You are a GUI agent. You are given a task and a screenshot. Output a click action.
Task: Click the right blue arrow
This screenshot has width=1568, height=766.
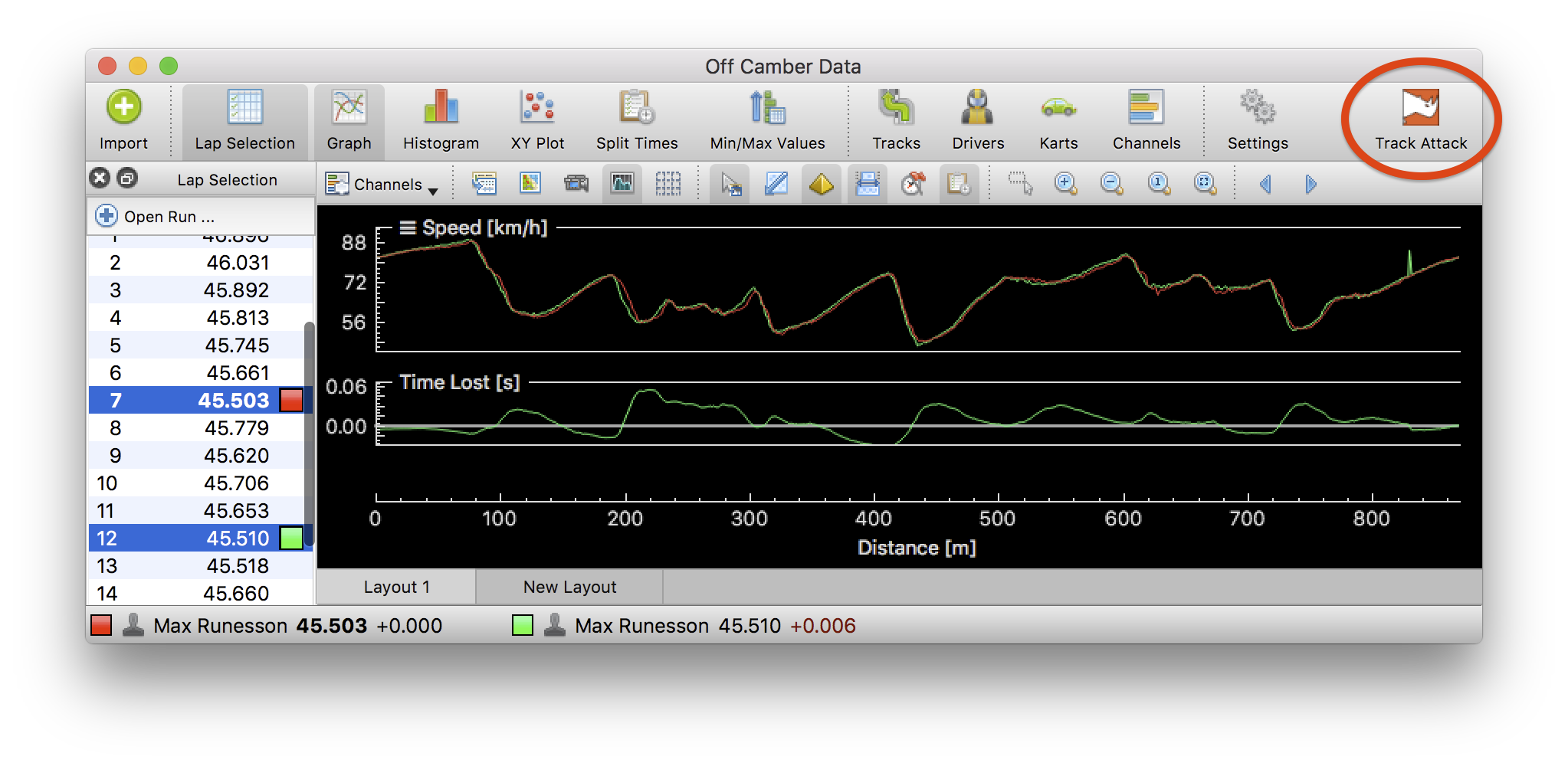(1310, 184)
